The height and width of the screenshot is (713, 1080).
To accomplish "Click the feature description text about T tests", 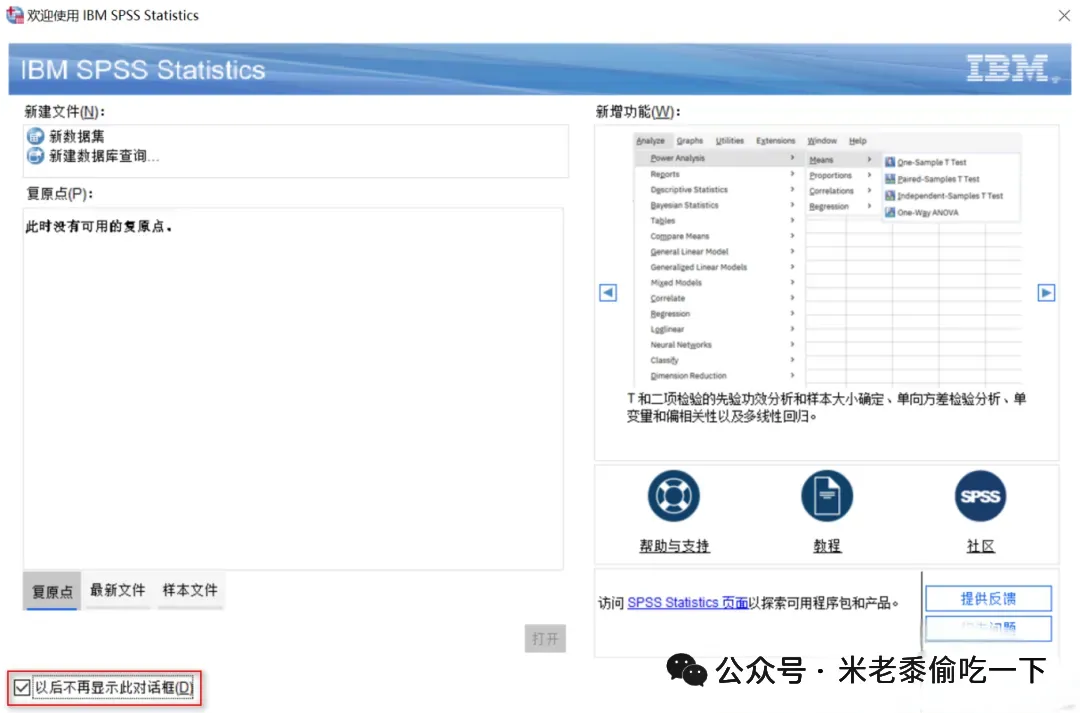I will pyautogui.click(x=826, y=407).
